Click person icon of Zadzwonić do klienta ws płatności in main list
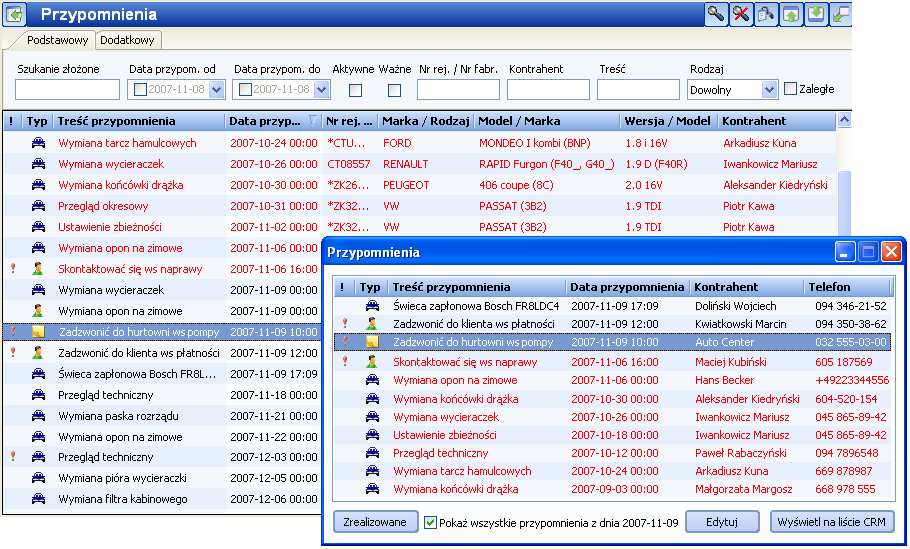This screenshot has width=910, height=549. [x=38, y=353]
